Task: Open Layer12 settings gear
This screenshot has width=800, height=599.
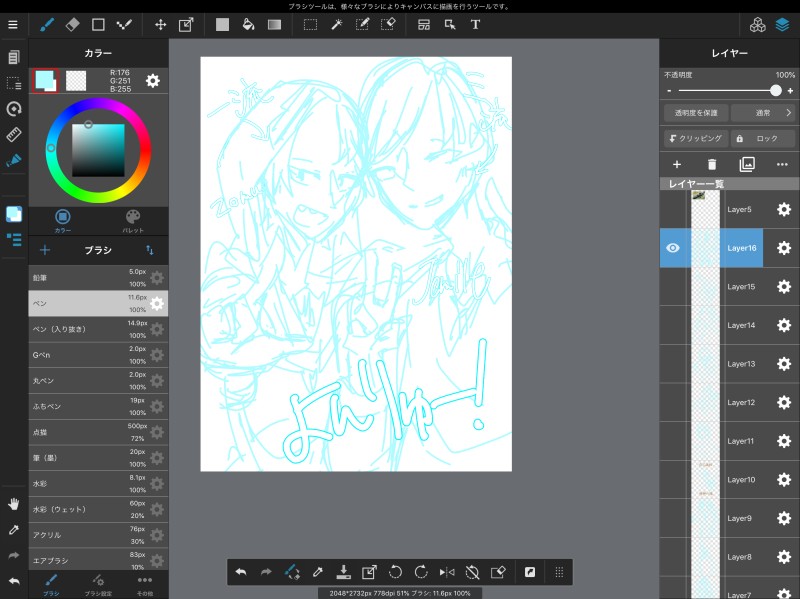Action: click(x=784, y=403)
